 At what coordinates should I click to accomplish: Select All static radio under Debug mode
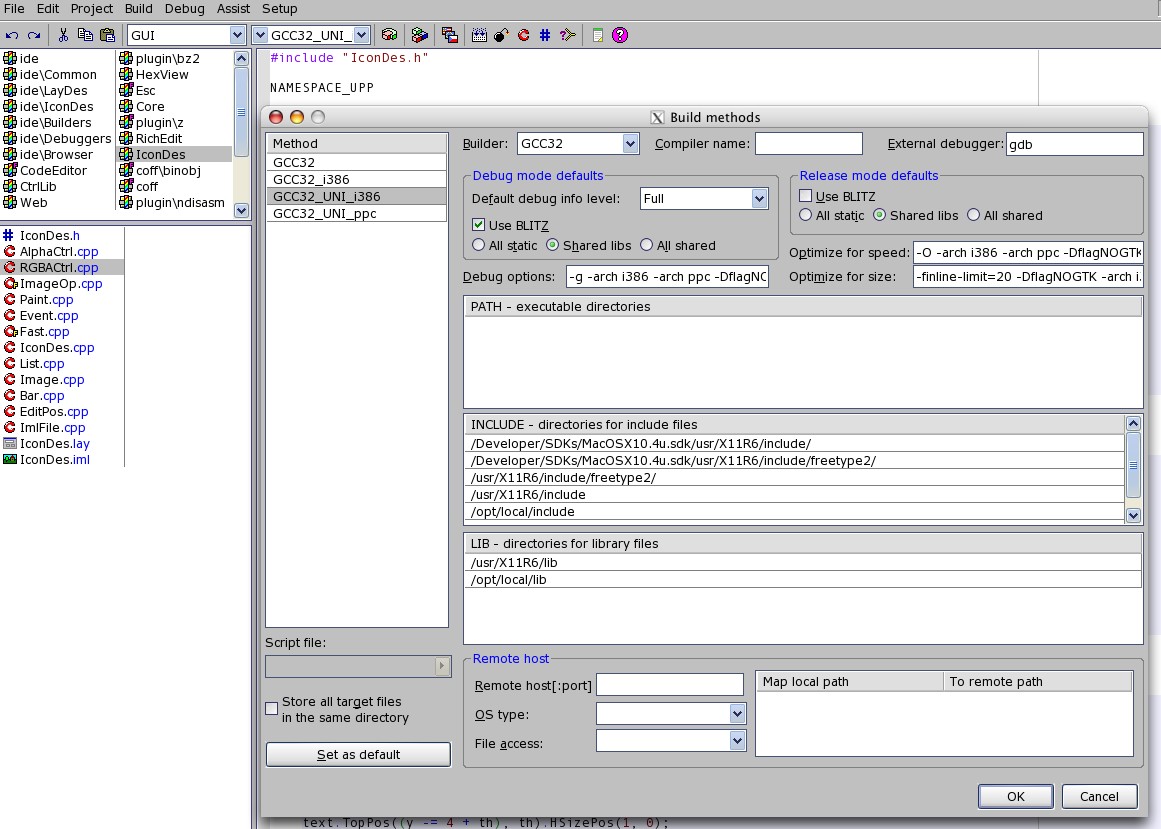tap(479, 245)
